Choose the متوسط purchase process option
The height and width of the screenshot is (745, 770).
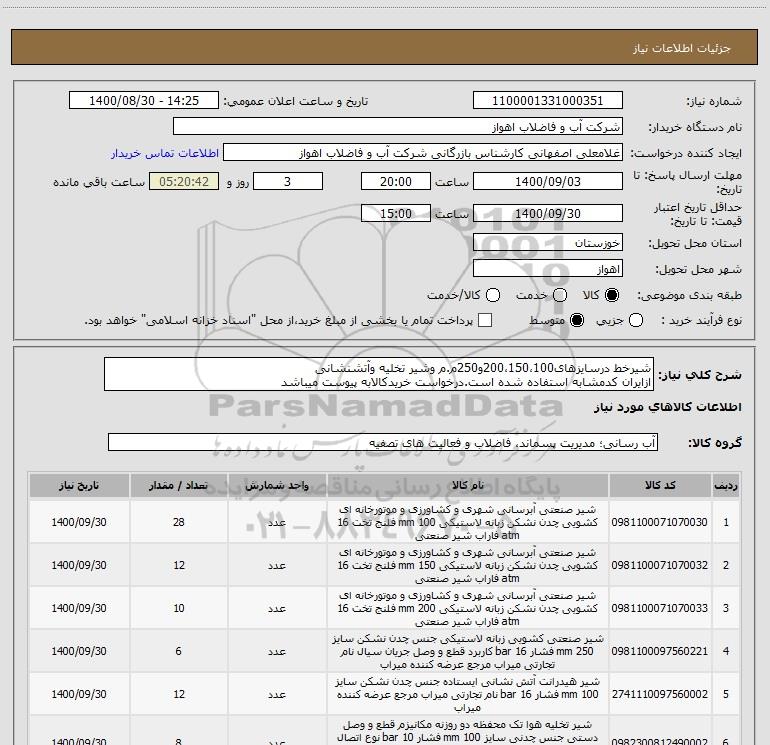(x=577, y=320)
